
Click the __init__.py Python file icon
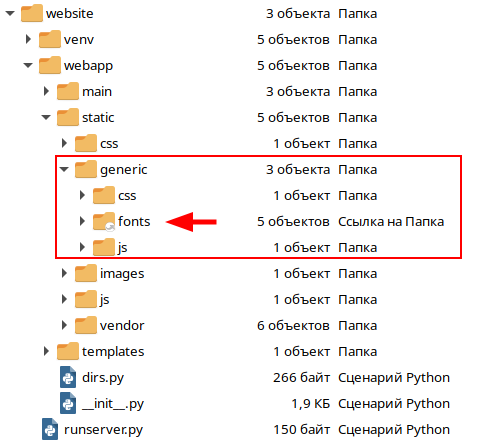[x=68, y=403]
